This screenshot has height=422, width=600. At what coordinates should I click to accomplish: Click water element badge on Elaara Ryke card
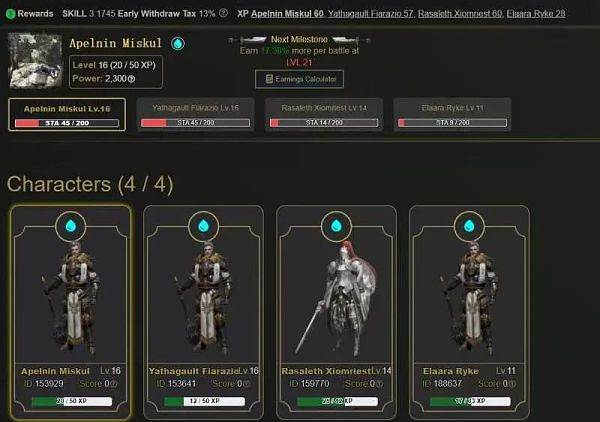click(x=469, y=226)
